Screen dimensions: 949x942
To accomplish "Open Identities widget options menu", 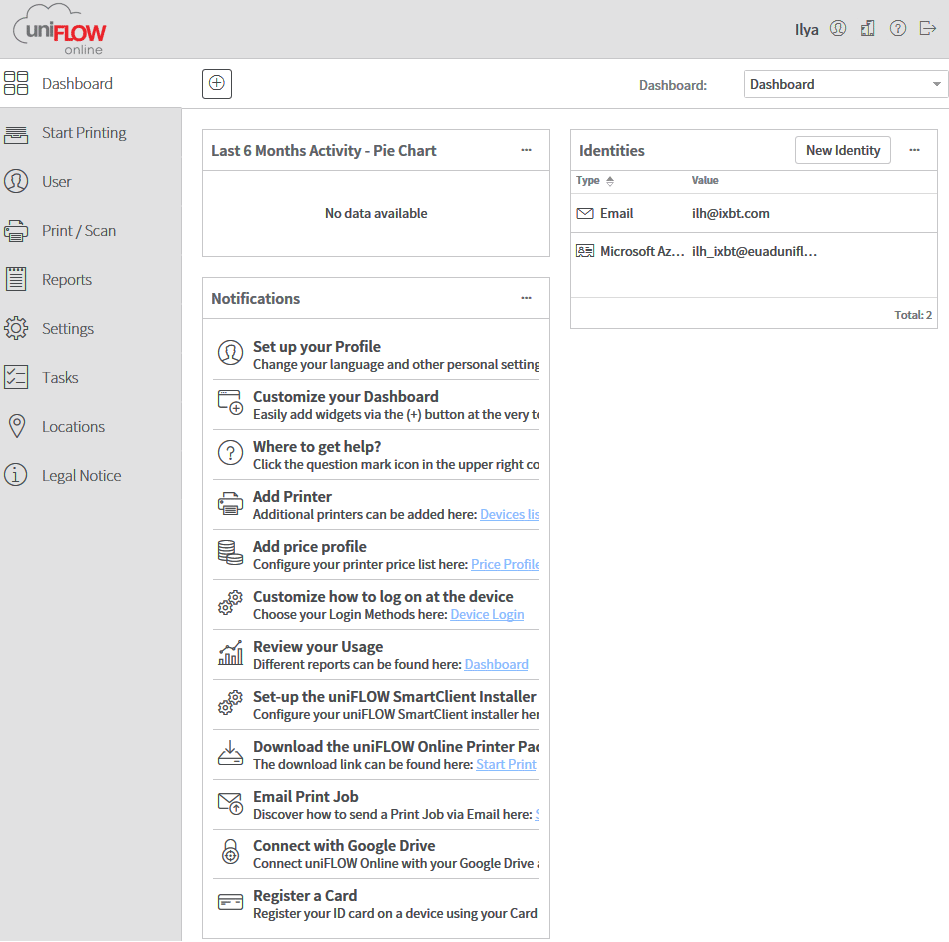I will click(x=915, y=150).
